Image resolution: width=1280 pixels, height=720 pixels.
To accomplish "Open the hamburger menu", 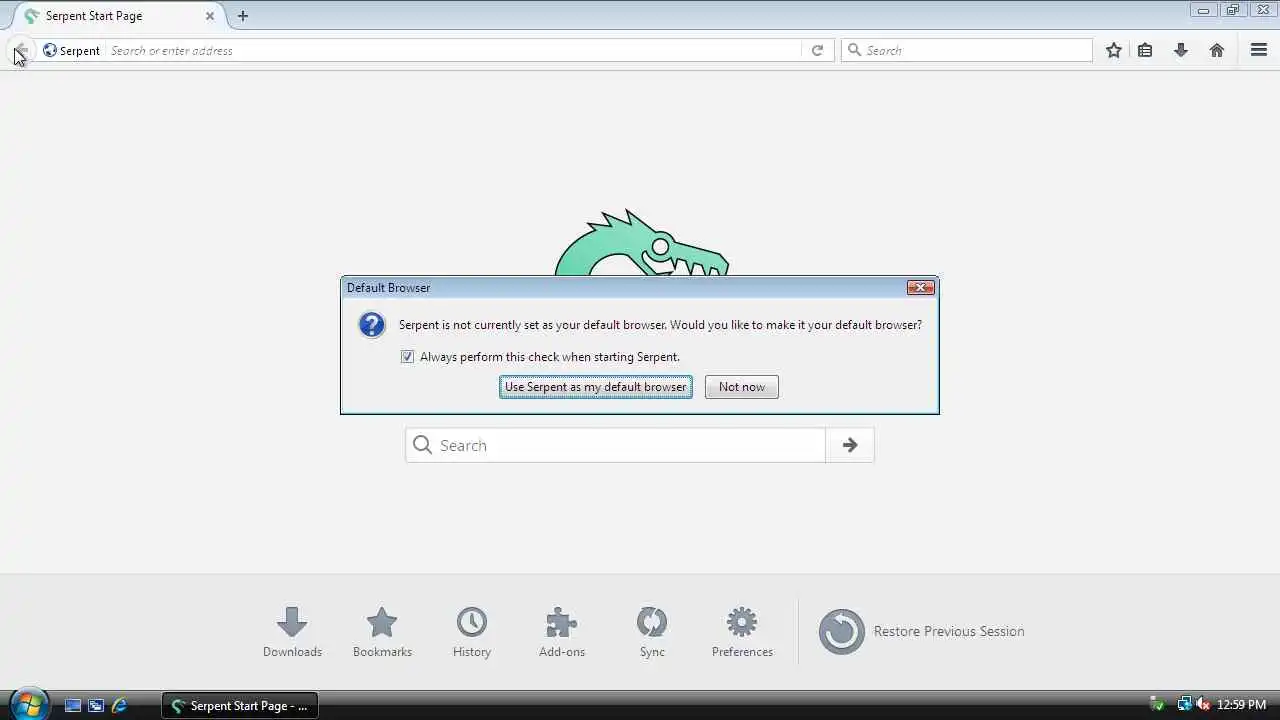I will (x=1259, y=50).
